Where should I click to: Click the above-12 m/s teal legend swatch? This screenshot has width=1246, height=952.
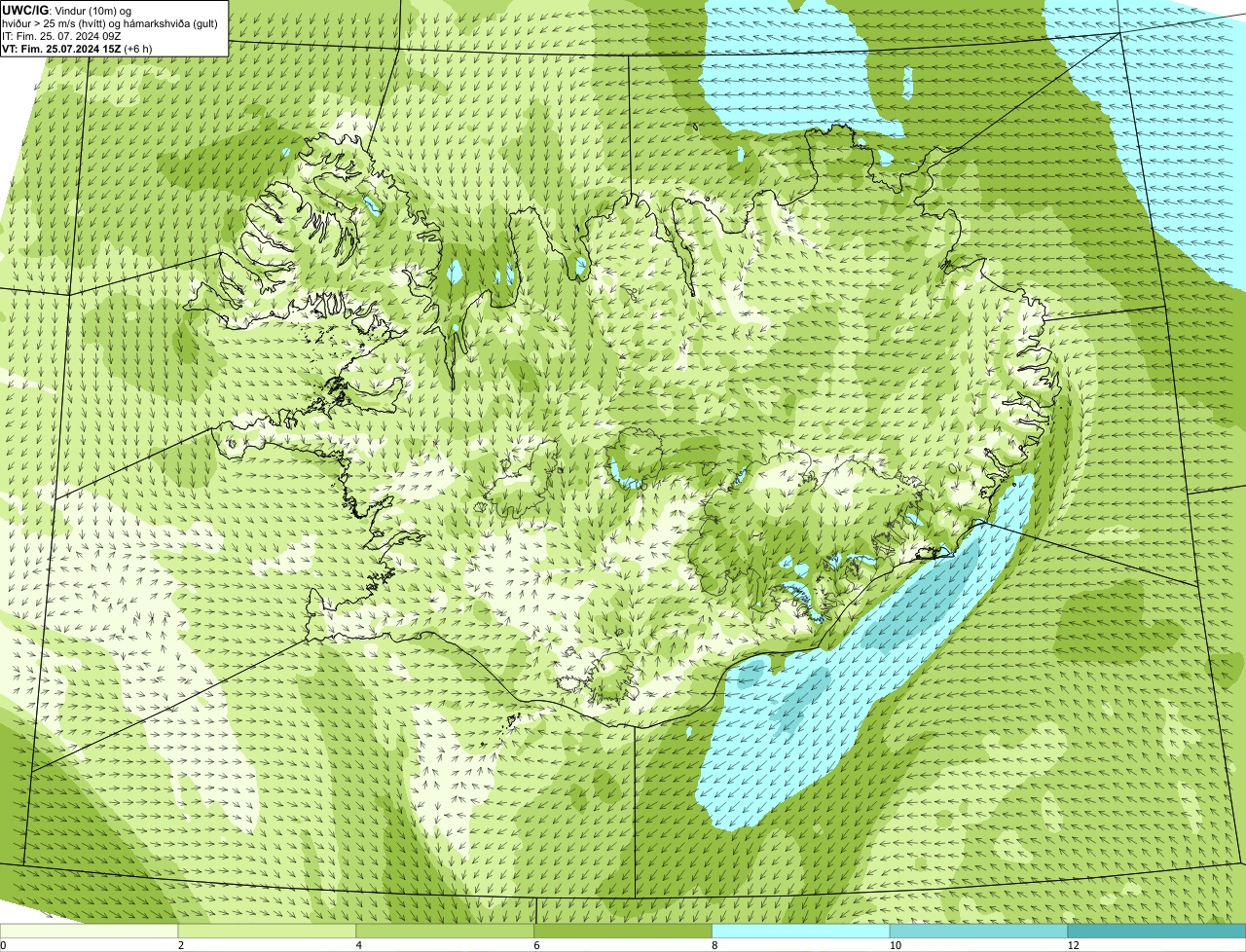tap(1157, 932)
